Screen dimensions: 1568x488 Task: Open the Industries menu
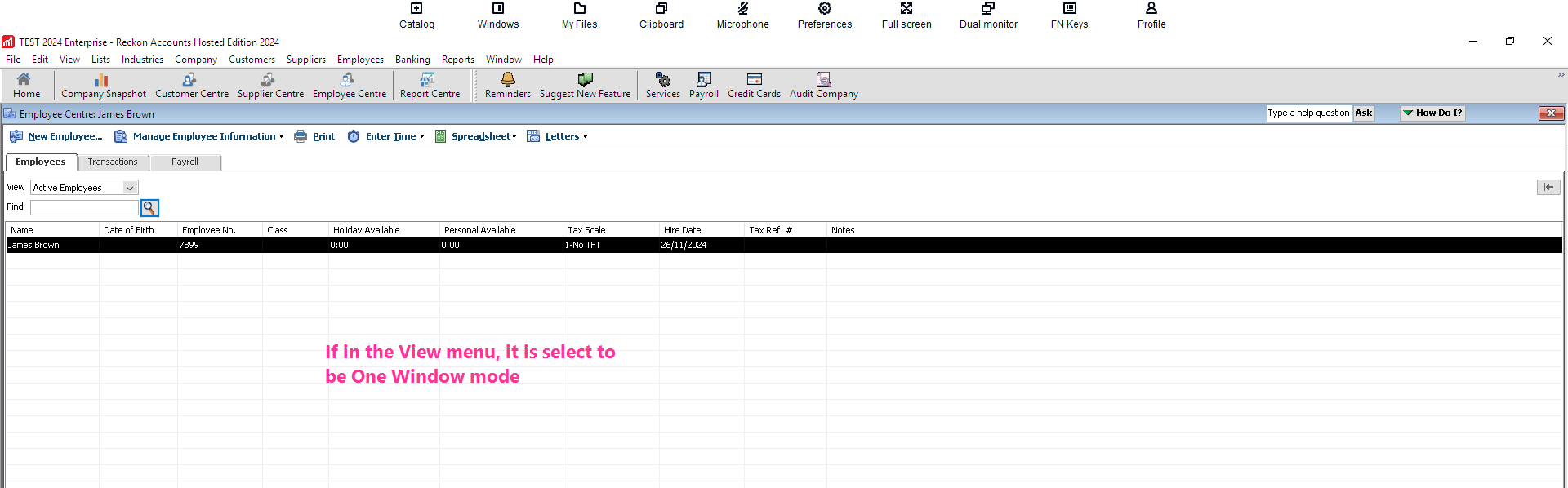pos(142,60)
